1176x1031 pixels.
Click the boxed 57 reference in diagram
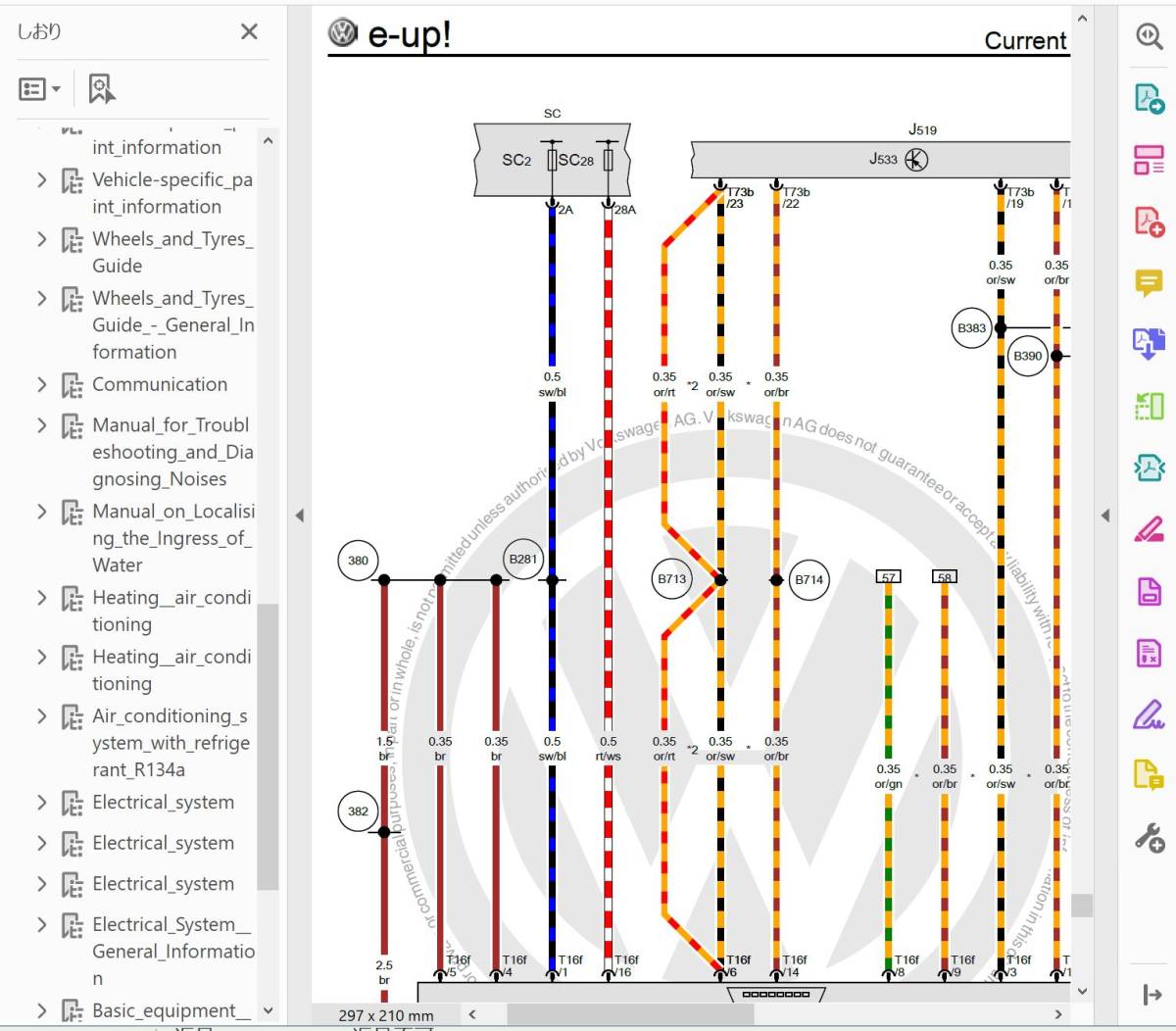coord(888,577)
